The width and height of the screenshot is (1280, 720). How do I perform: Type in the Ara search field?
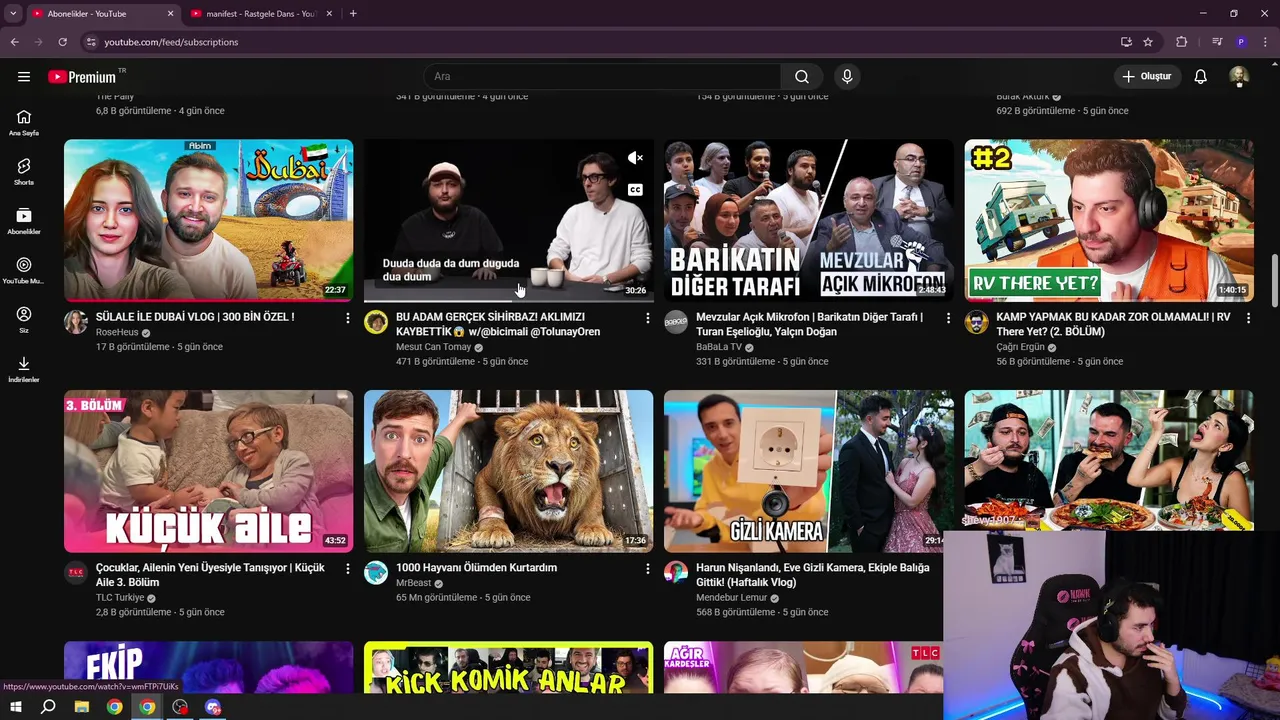point(602,77)
